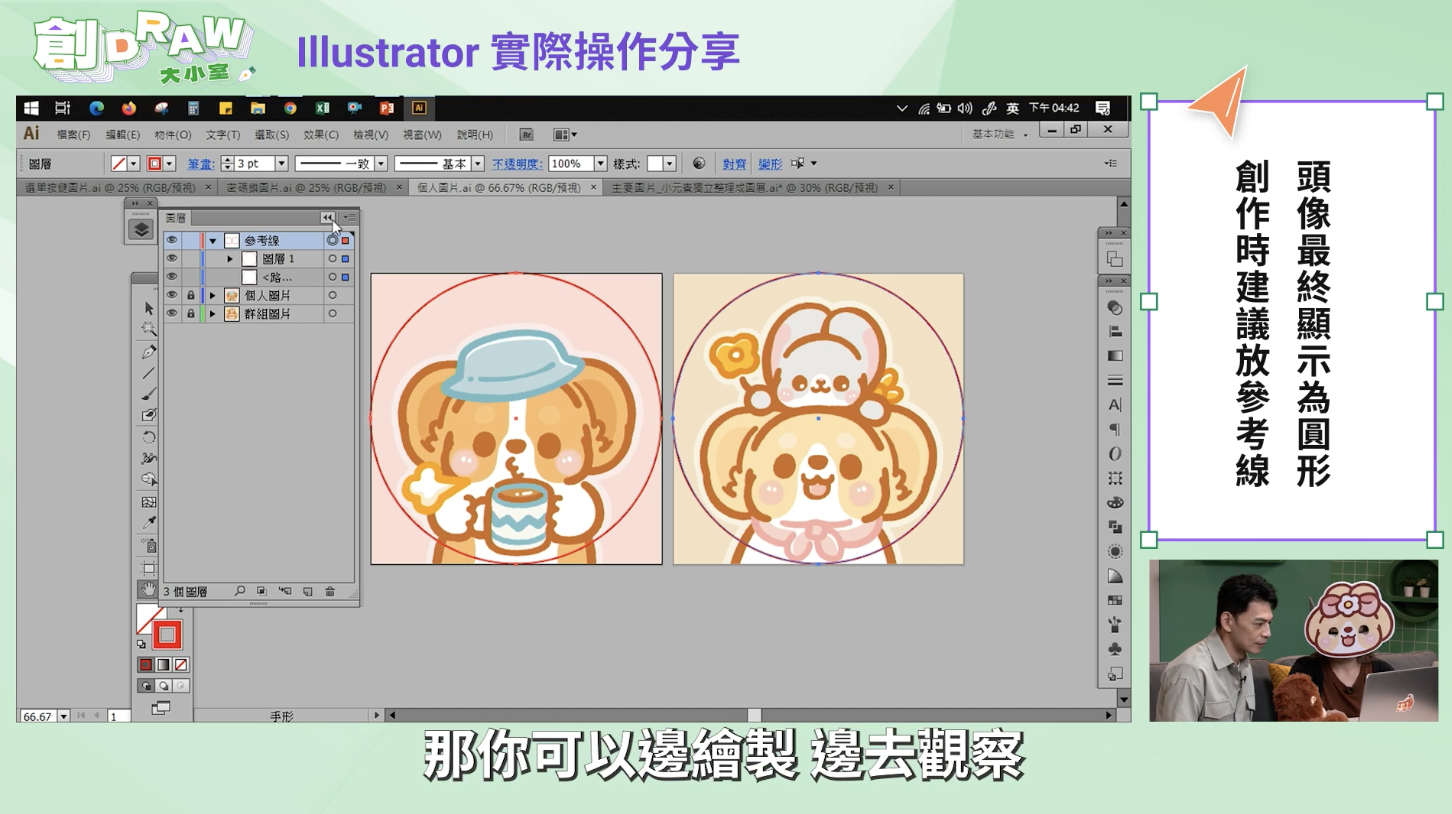Select the Line Segment tool
1452x814 pixels.
(x=149, y=373)
